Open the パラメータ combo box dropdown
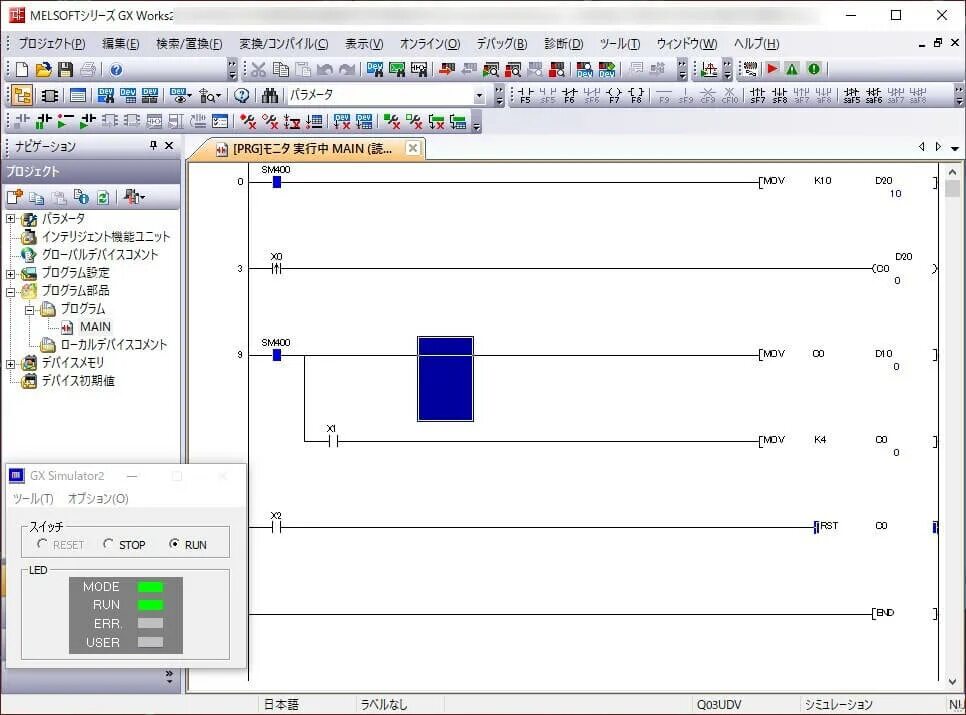Viewport: 966px width, 715px height. (479, 95)
